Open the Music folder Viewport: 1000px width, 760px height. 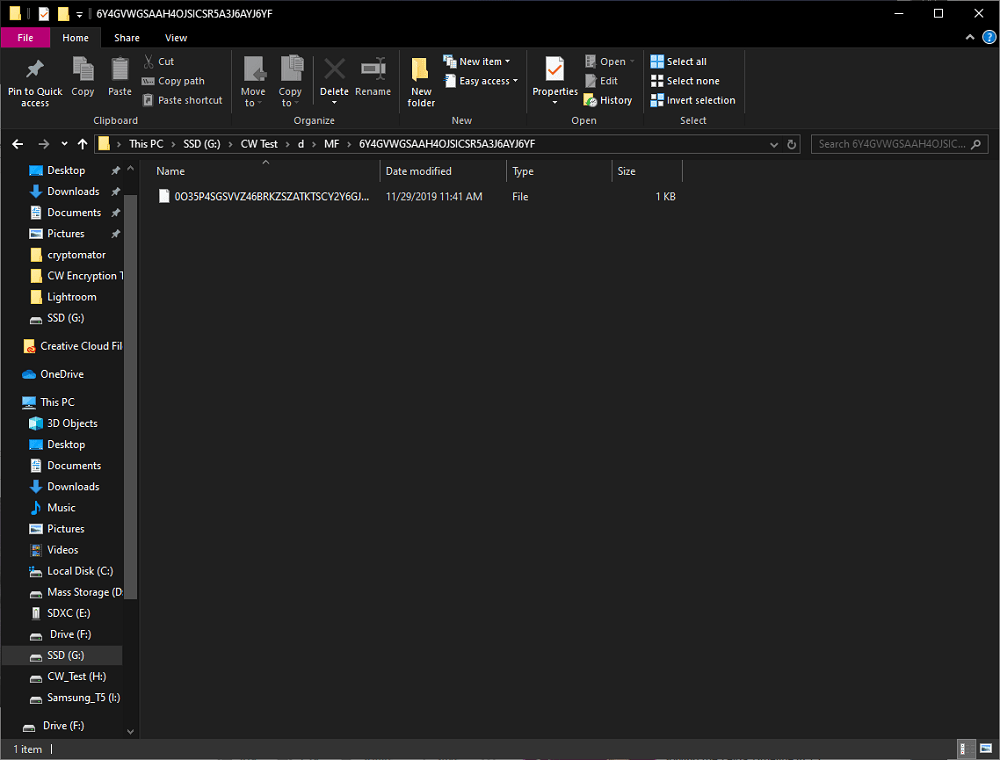61,508
